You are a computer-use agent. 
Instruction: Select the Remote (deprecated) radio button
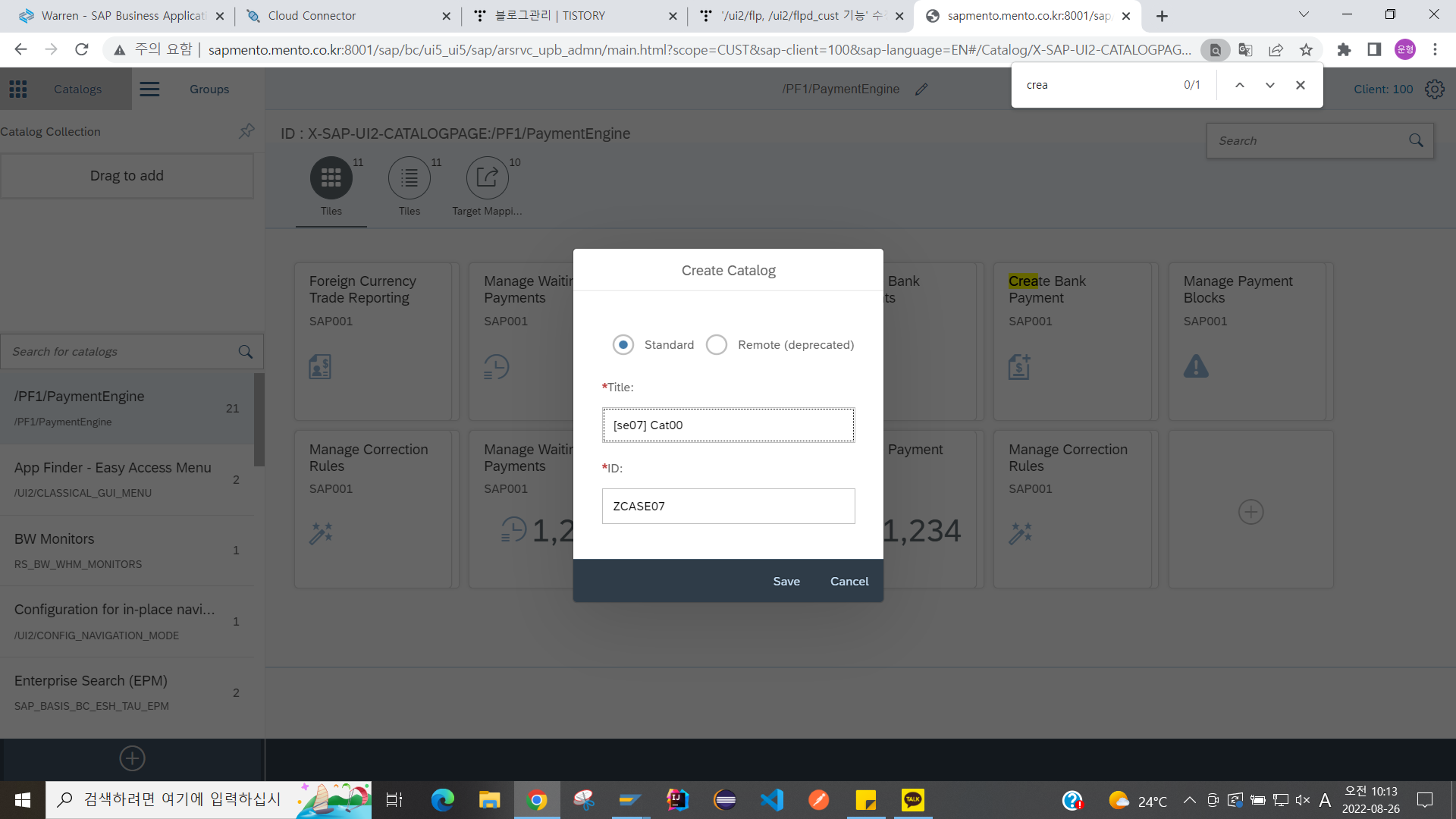(x=717, y=344)
